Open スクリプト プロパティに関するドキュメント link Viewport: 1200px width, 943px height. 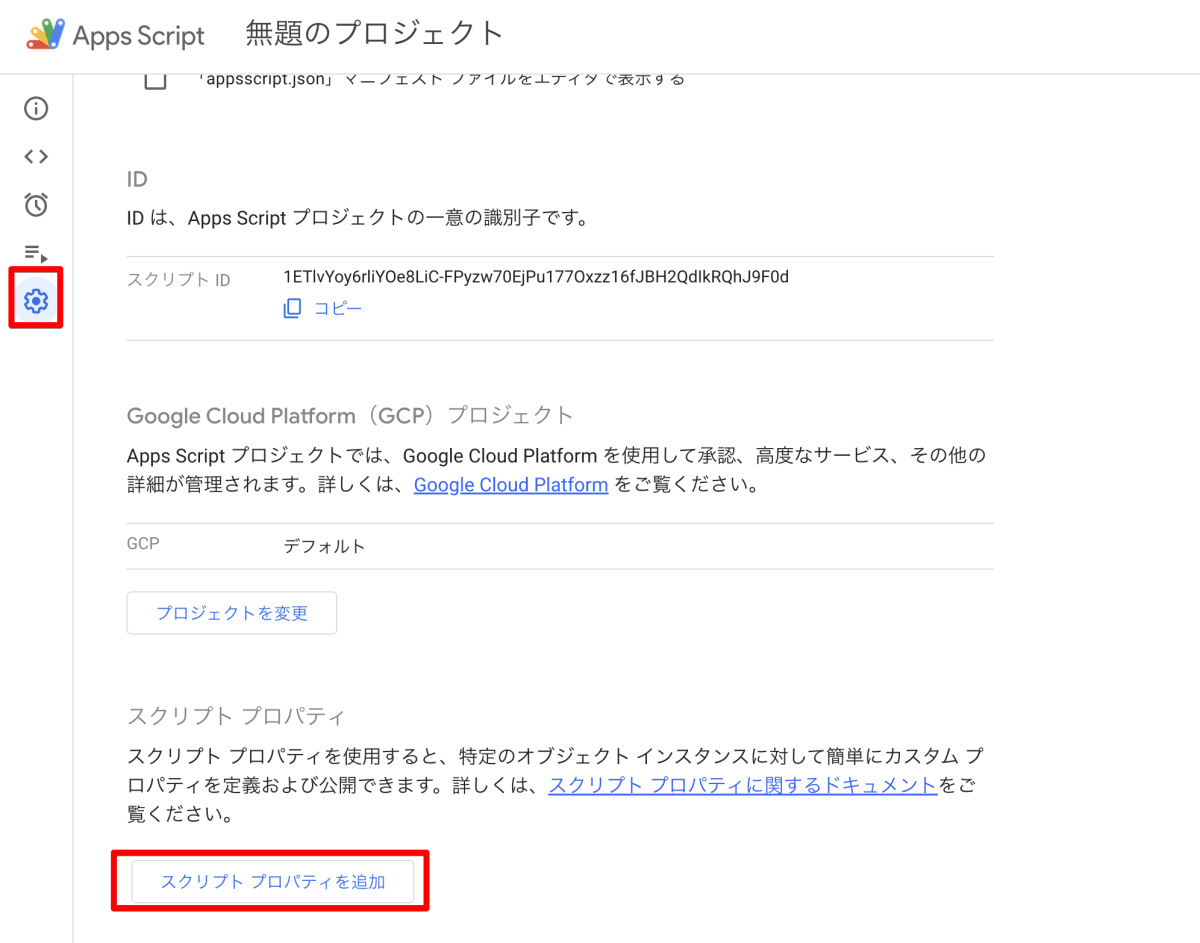tap(742, 785)
